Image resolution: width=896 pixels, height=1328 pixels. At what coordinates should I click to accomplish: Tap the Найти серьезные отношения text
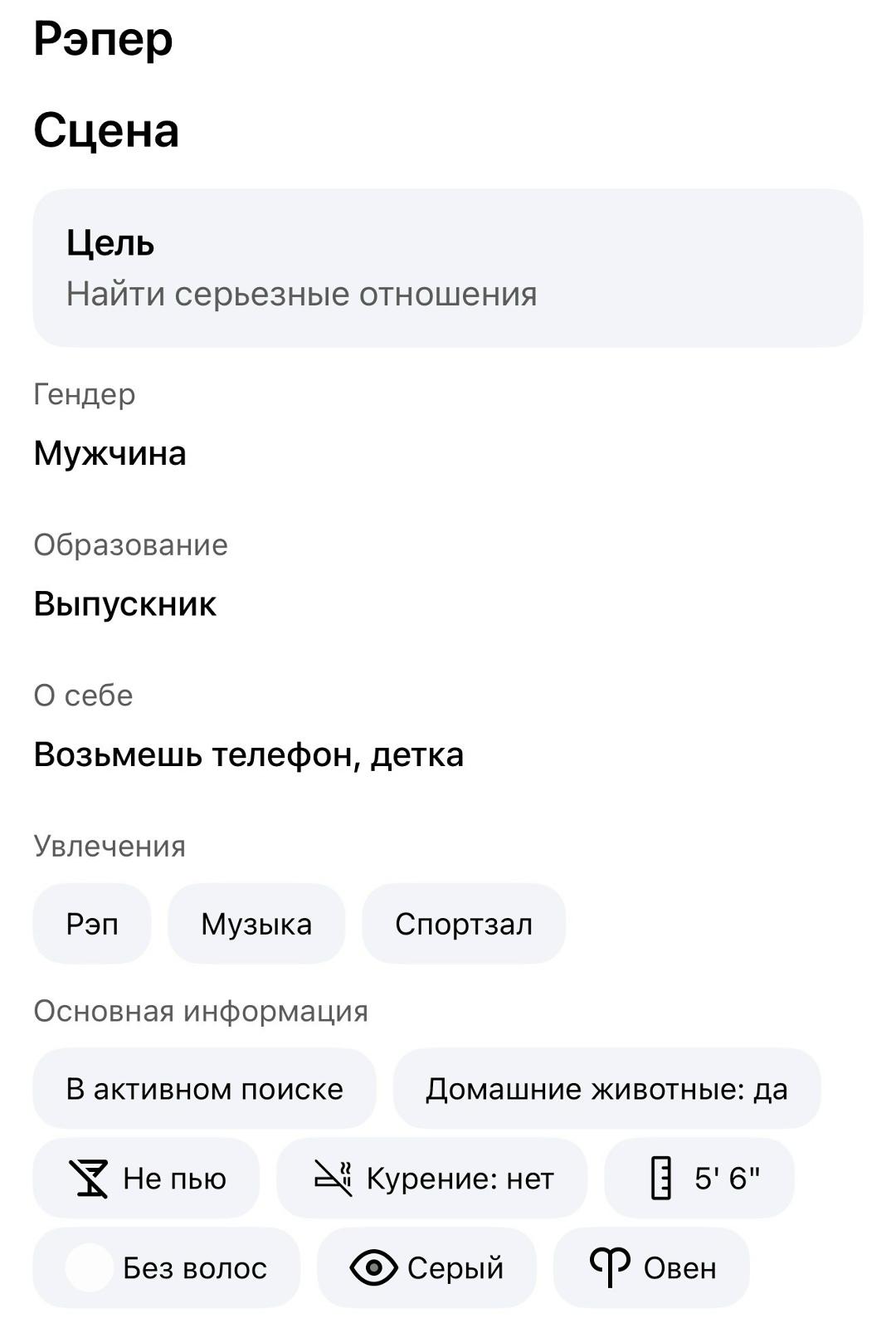[301, 294]
